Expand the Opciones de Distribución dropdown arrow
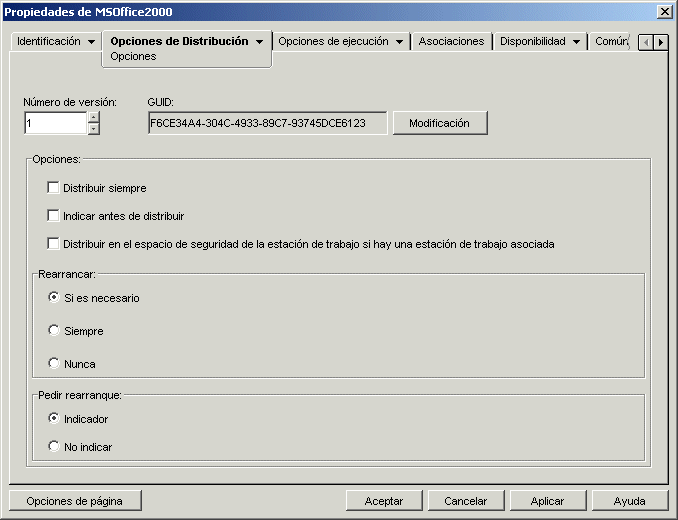678x520 pixels. pos(259,42)
